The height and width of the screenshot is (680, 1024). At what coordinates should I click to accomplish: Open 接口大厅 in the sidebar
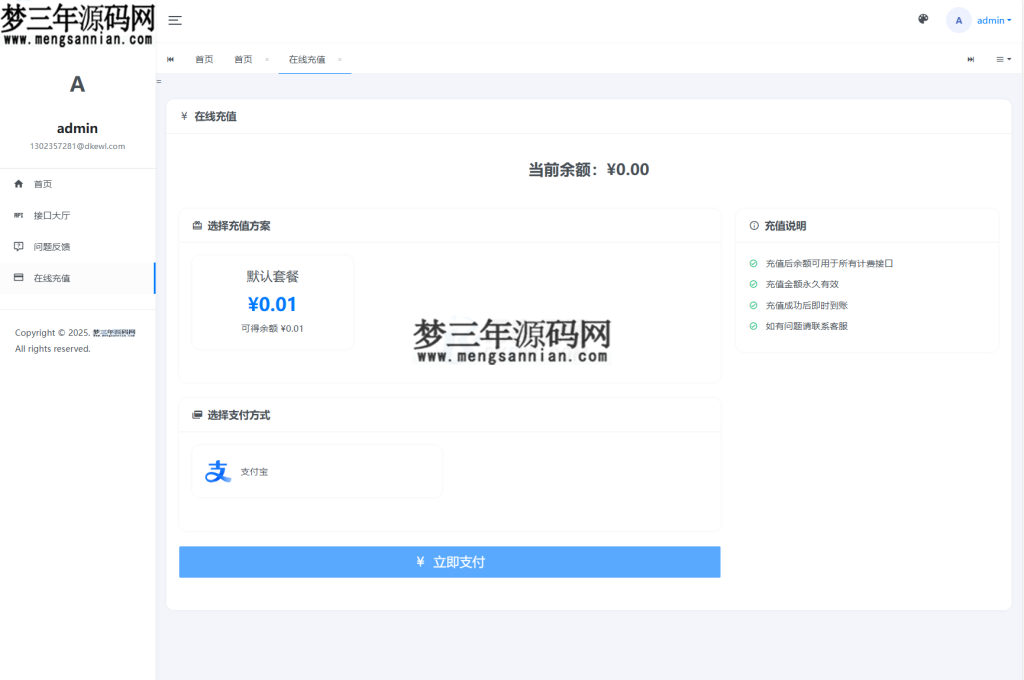point(78,216)
